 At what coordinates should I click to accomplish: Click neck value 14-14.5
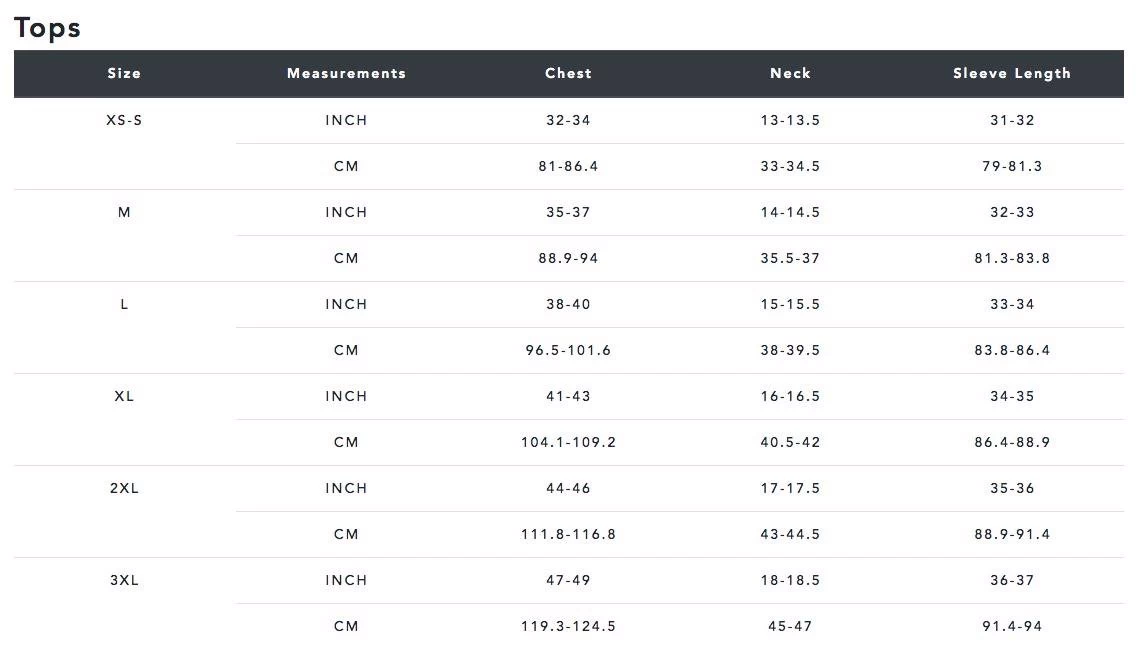tap(790, 212)
